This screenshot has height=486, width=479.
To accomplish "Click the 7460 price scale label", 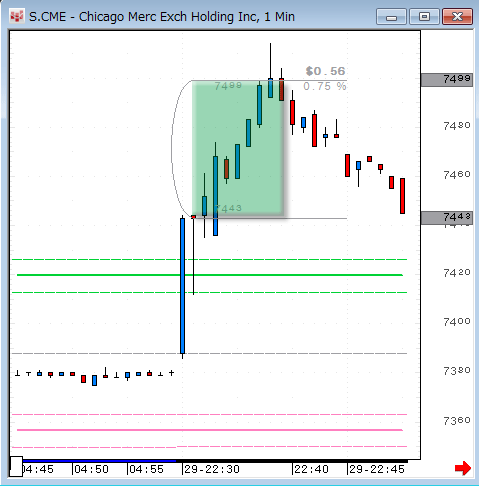I will pos(457,175).
